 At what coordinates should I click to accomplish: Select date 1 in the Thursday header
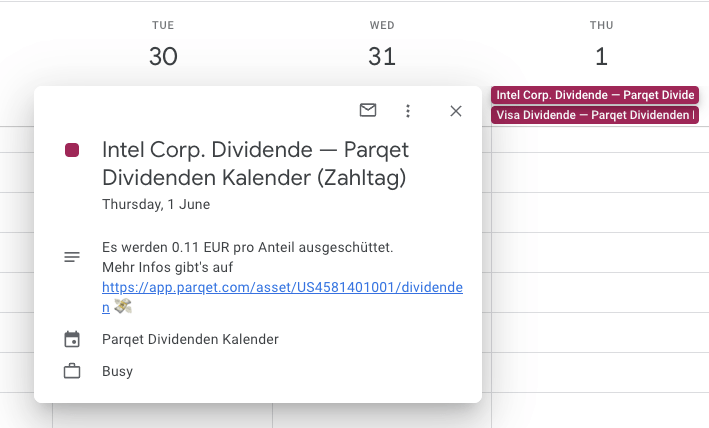click(x=601, y=57)
